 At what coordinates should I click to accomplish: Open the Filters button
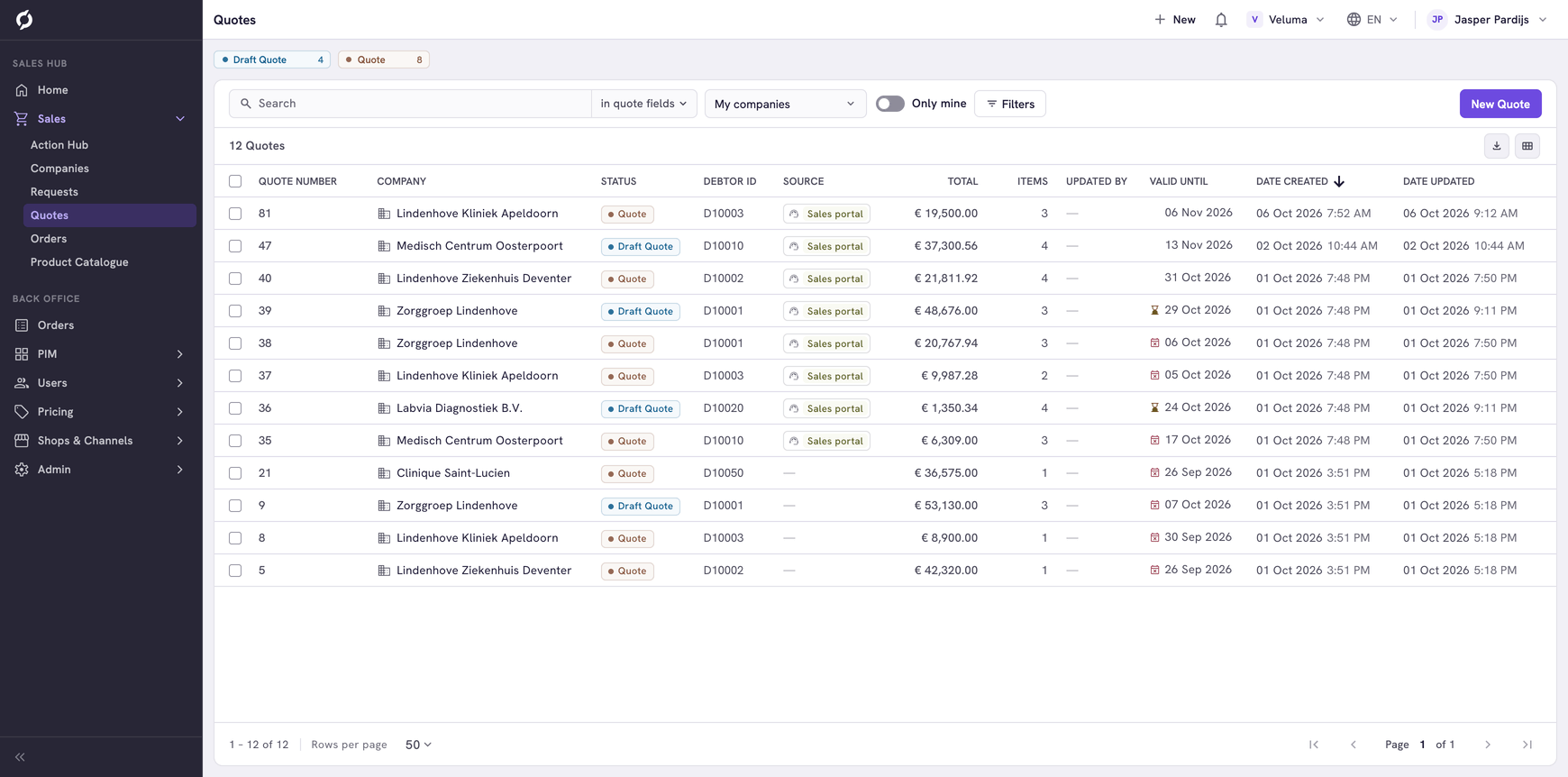point(1010,104)
